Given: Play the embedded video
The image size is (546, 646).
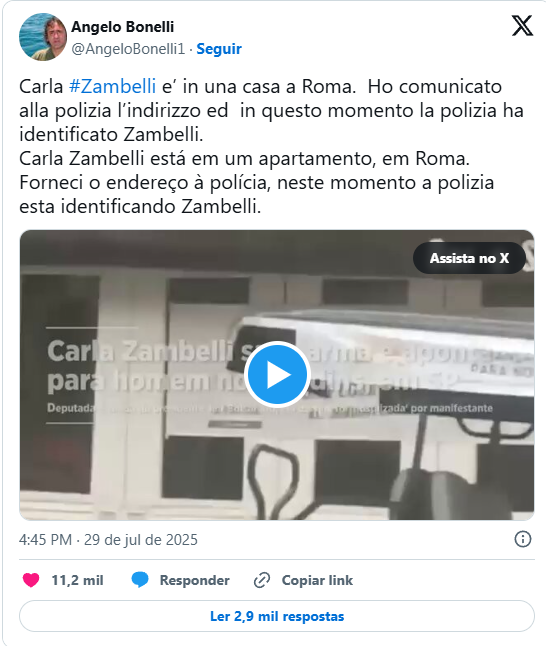Looking at the screenshot, I should coord(277,374).
